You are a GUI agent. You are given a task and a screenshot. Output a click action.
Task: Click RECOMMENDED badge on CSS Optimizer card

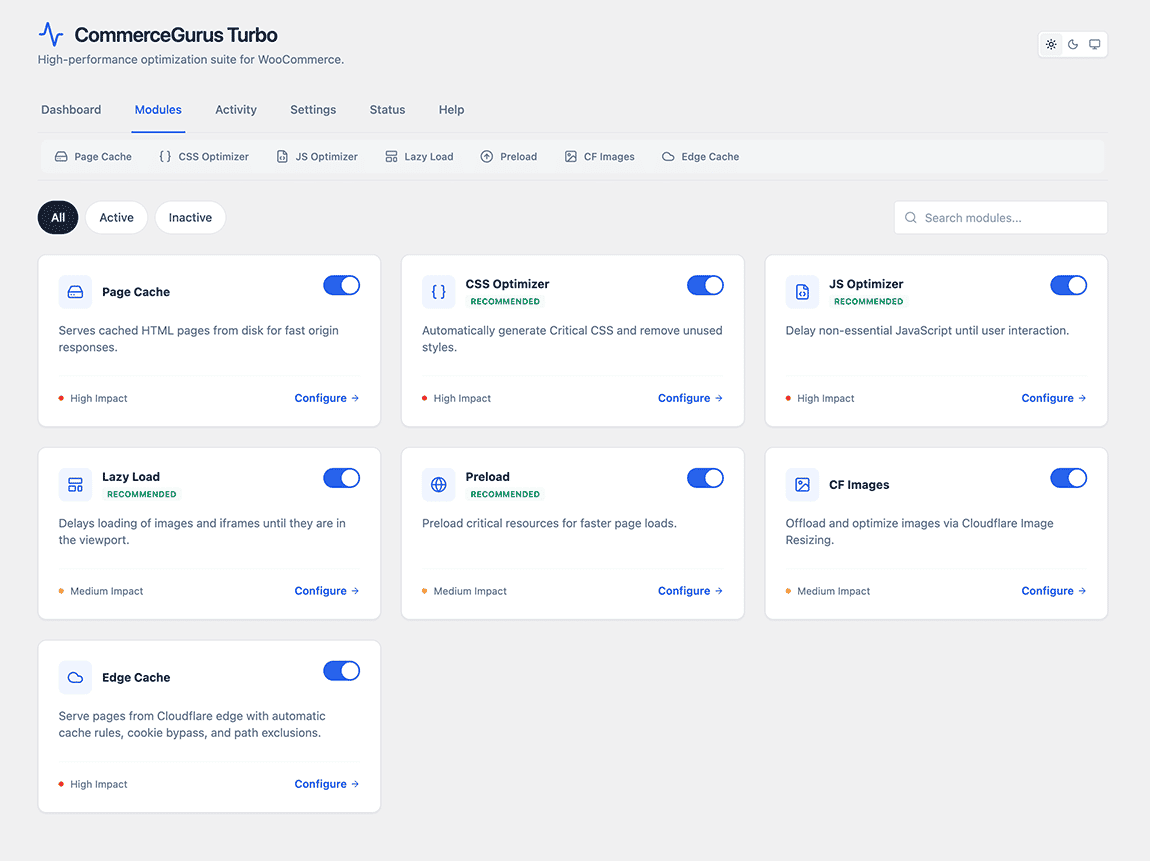505,301
